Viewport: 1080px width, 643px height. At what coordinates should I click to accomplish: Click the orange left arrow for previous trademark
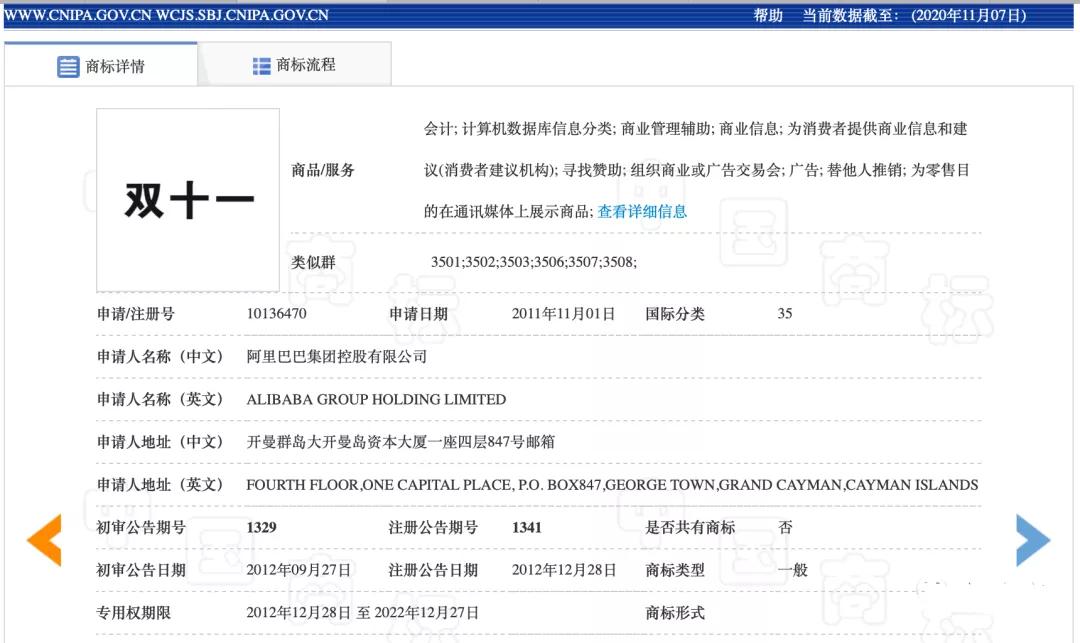[x=42, y=541]
